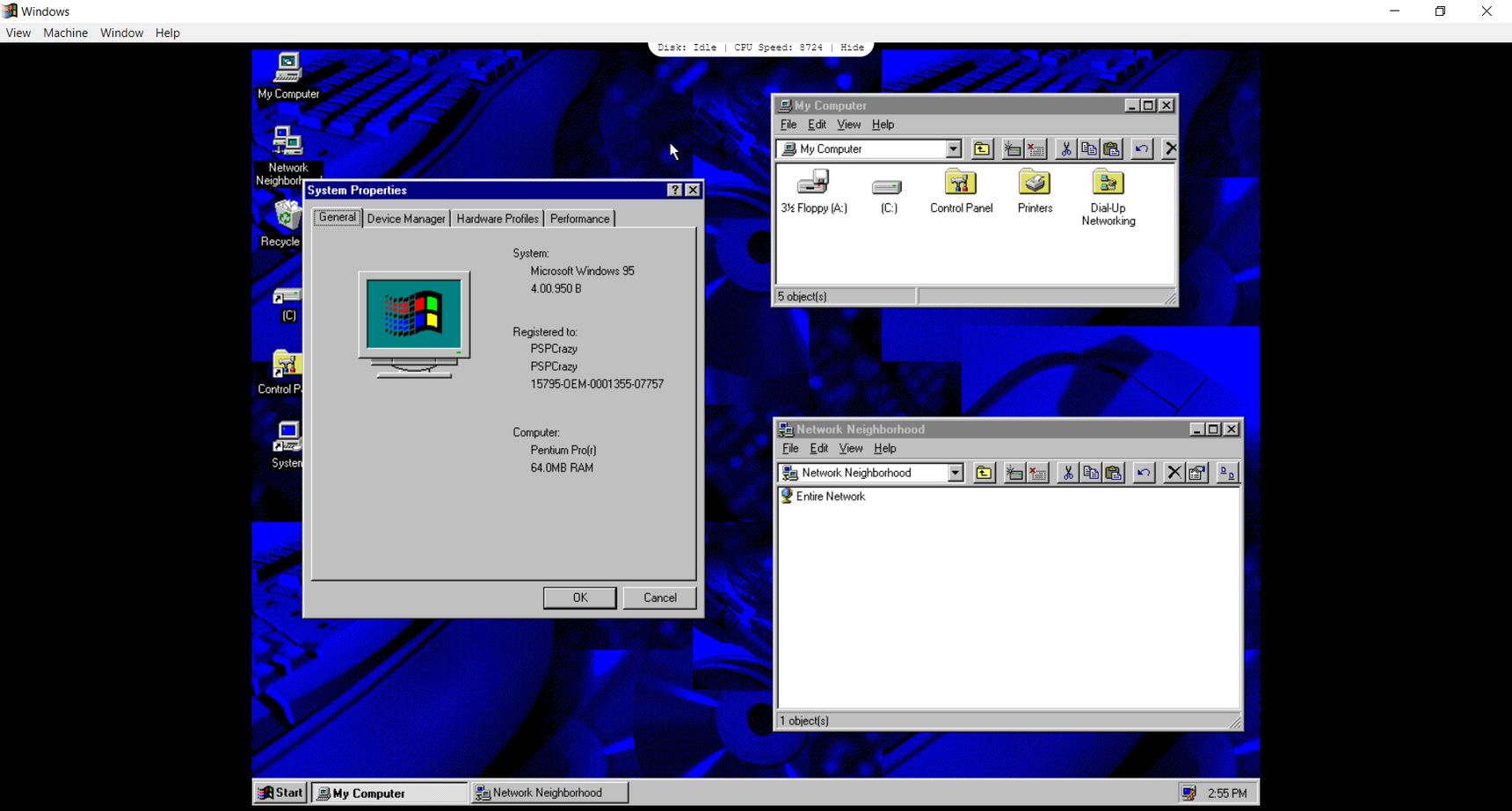1512x811 pixels.
Task: Select My Computer desktop icon
Action: point(288,76)
